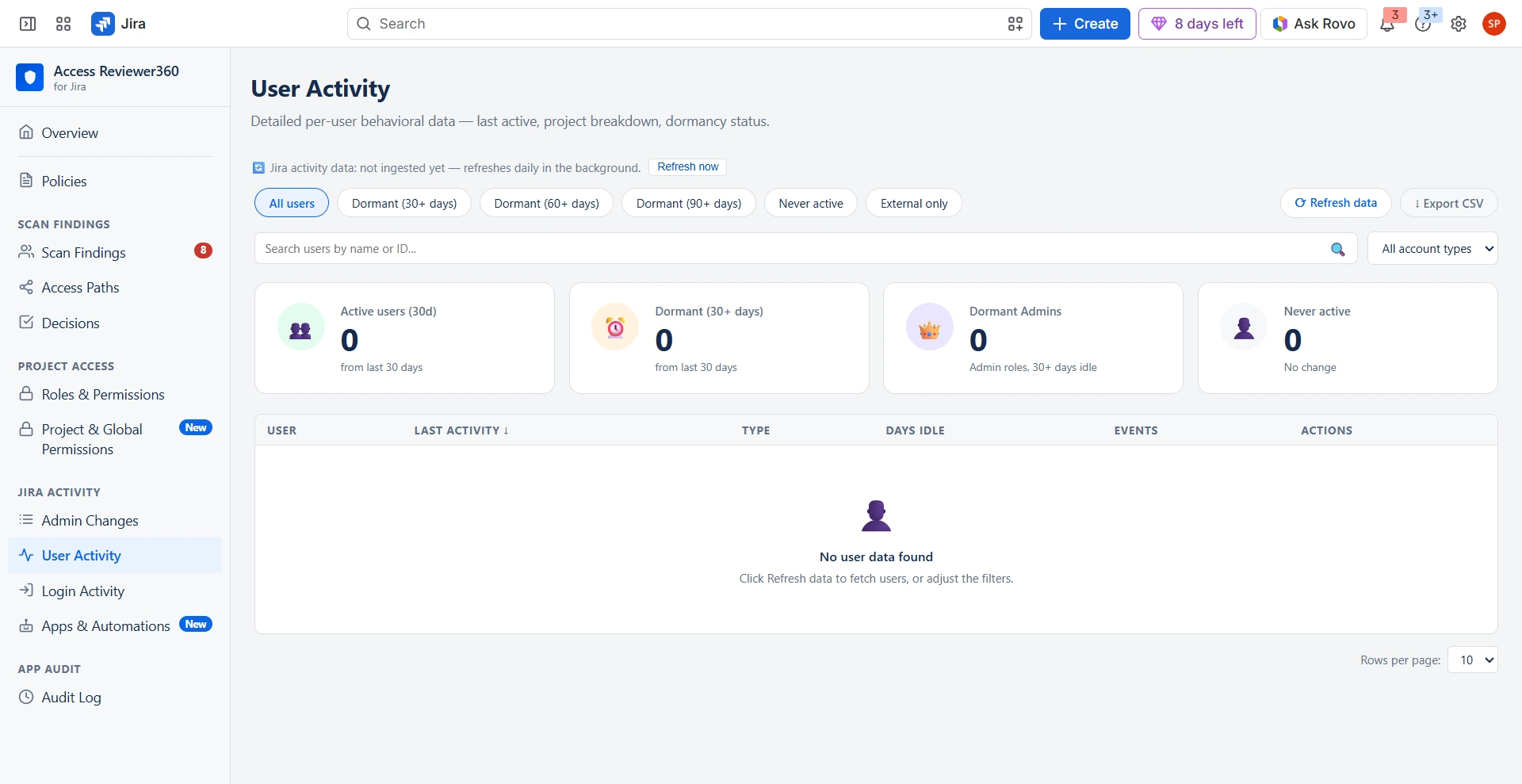Click the search magnifier in user search
The width and height of the screenshot is (1522, 784).
point(1337,249)
